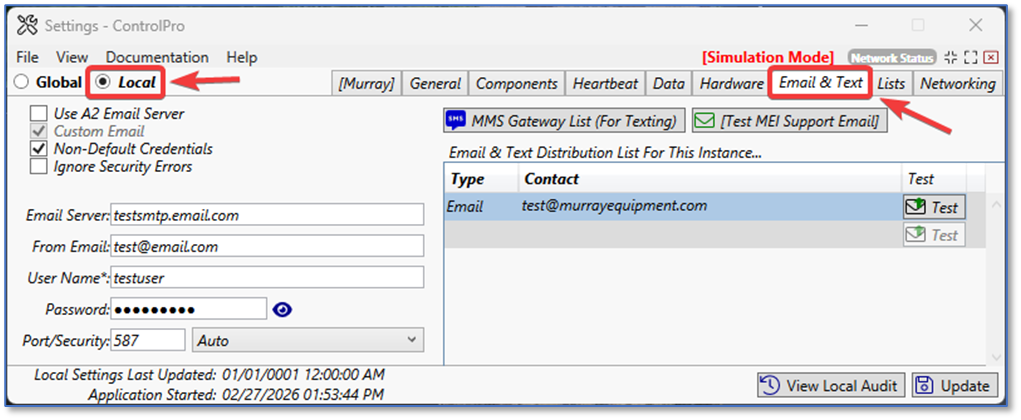Screen dimensions: 1021x420
Task: Switch to the Heartbeat tab
Action: click(605, 84)
